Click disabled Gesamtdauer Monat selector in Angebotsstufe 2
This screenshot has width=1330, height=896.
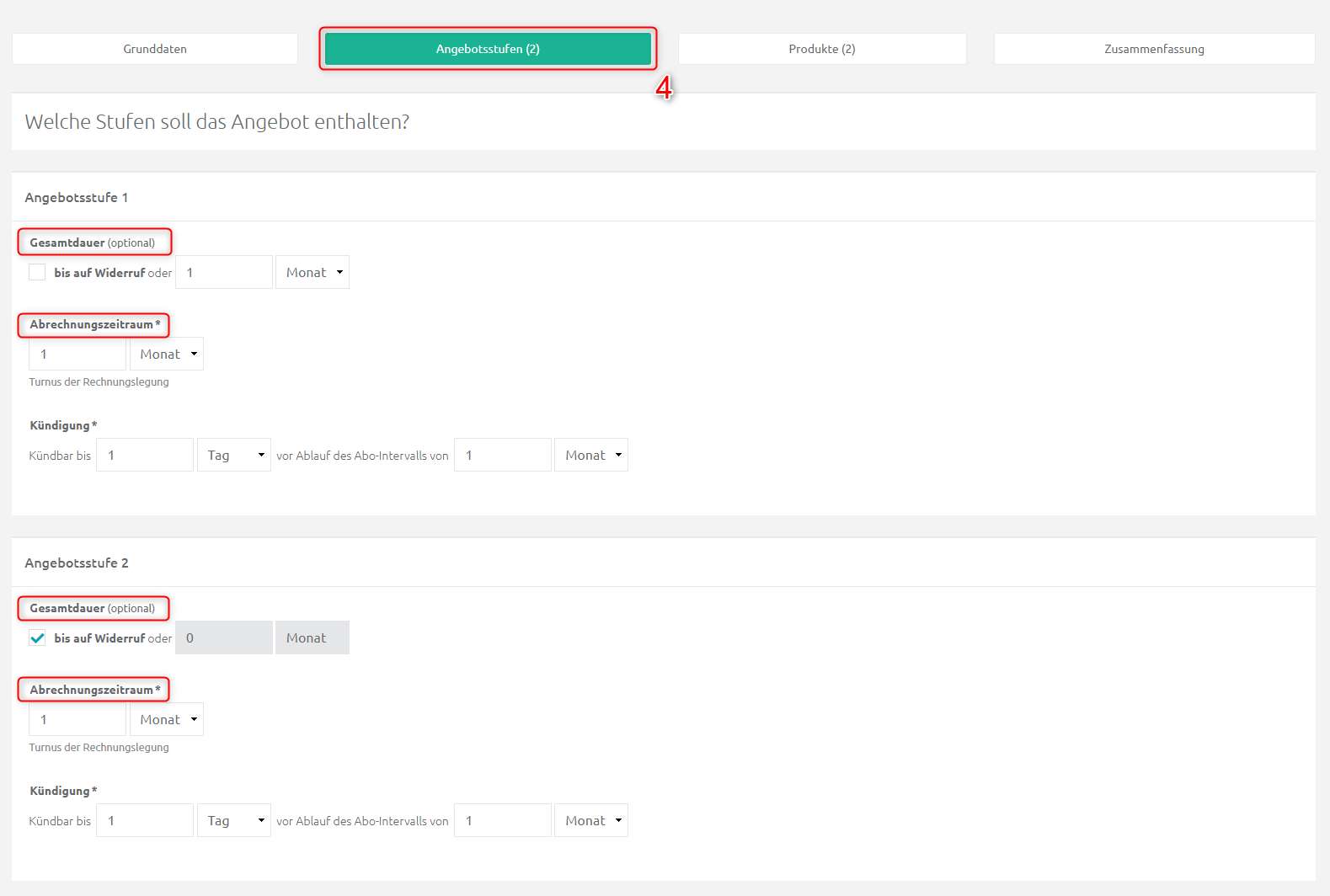[312, 637]
